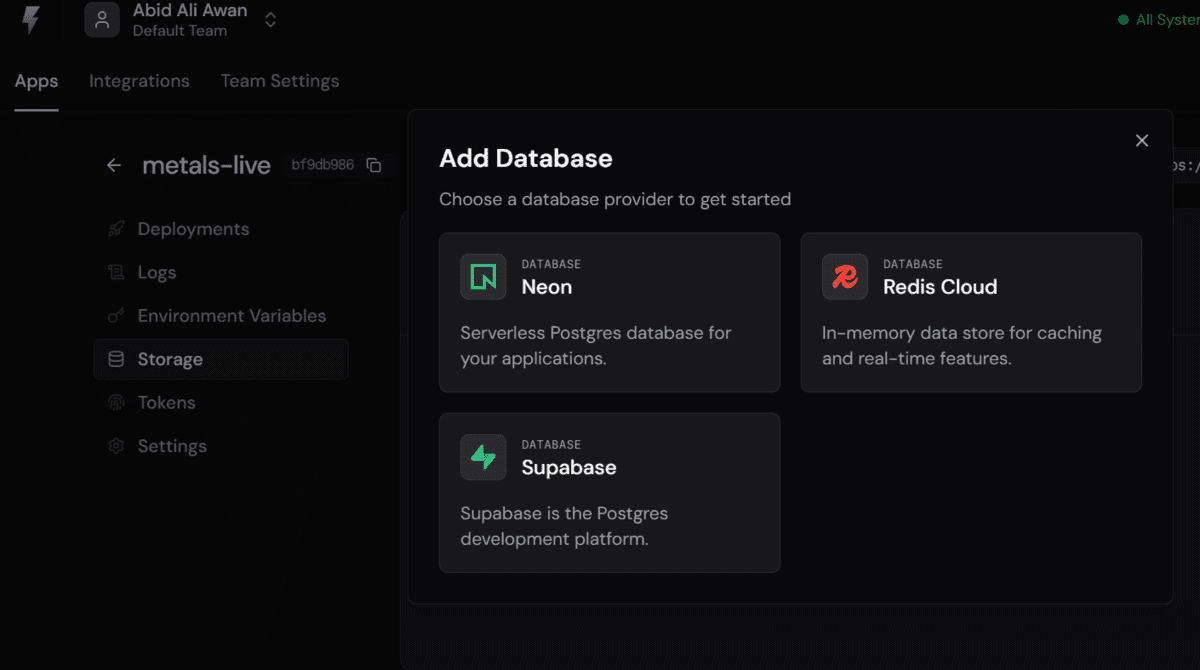Image resolution: width=1200 pixels, height=670 pixels.
Task: Click the metals-live app title
Action: pos(207,165)
